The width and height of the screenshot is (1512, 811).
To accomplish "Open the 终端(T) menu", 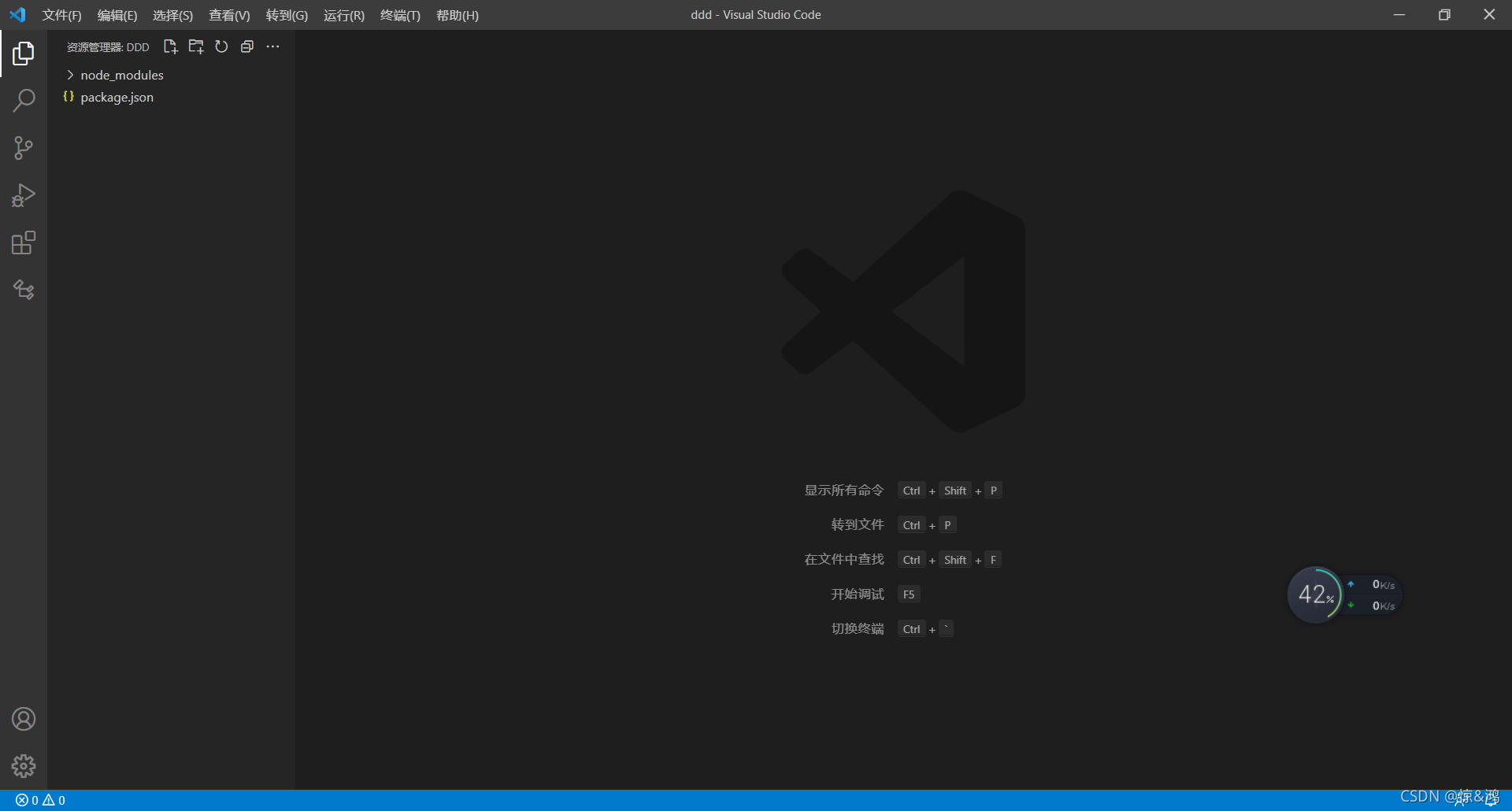I will 400,15.
